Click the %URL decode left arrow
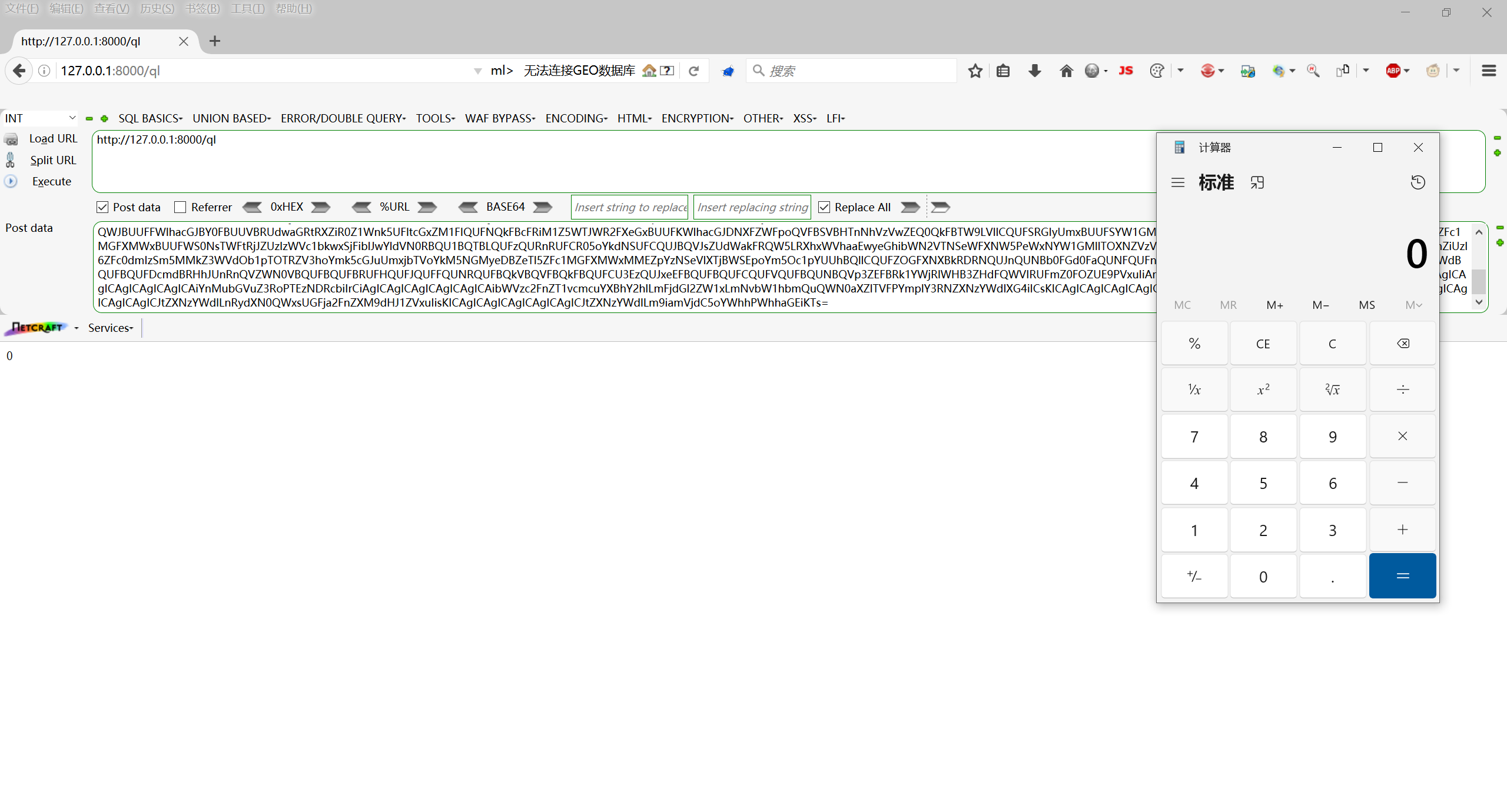 point(361,207)
